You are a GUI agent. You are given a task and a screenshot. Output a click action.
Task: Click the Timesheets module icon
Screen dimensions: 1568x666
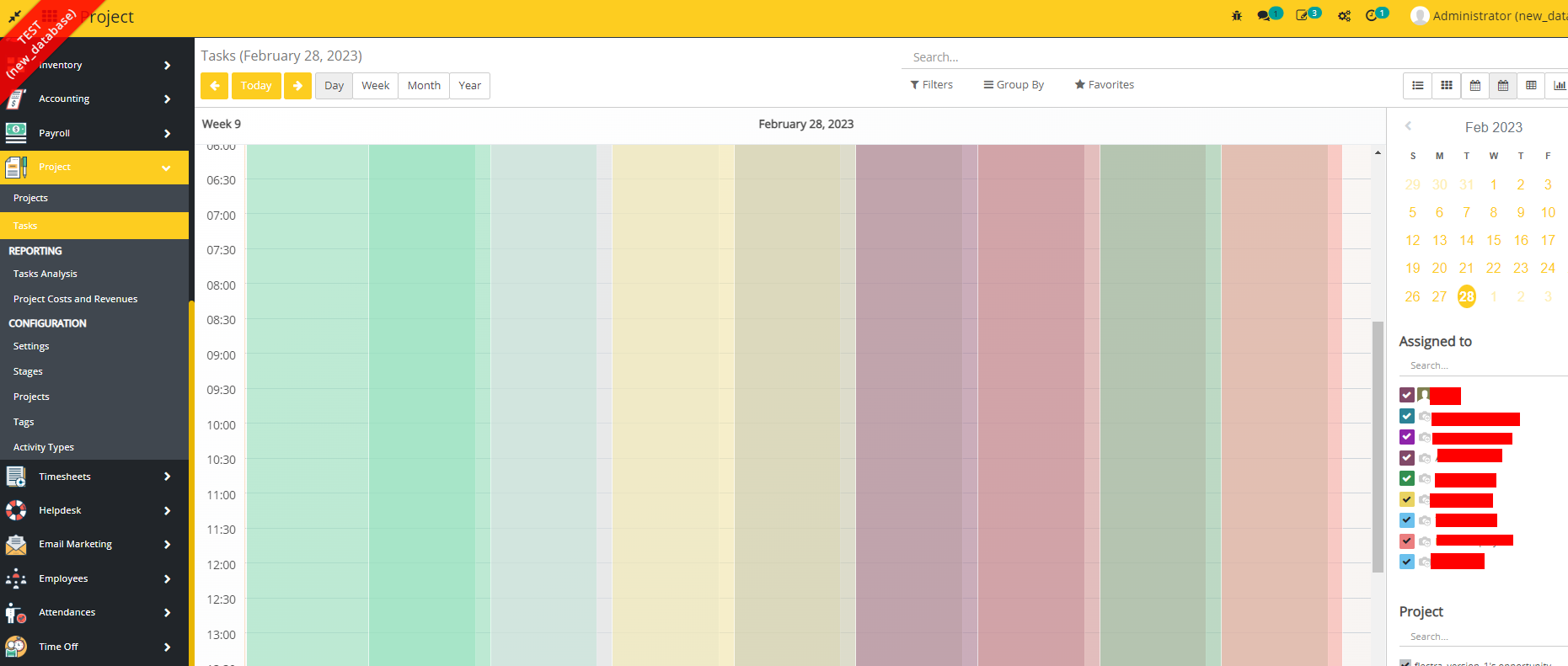(x=16, y=477)
